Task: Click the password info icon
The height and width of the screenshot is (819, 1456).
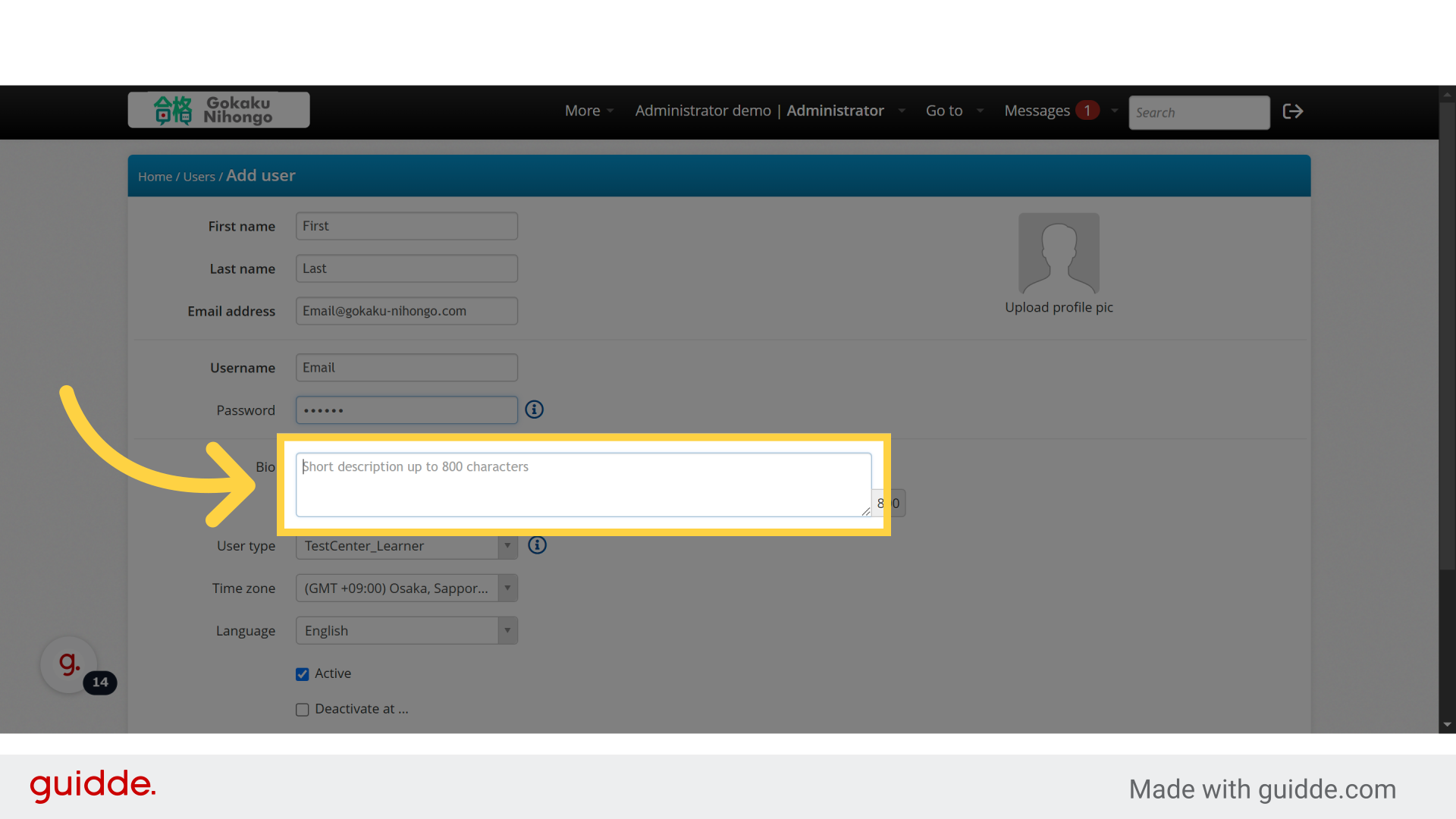Action: coord(535,409)
